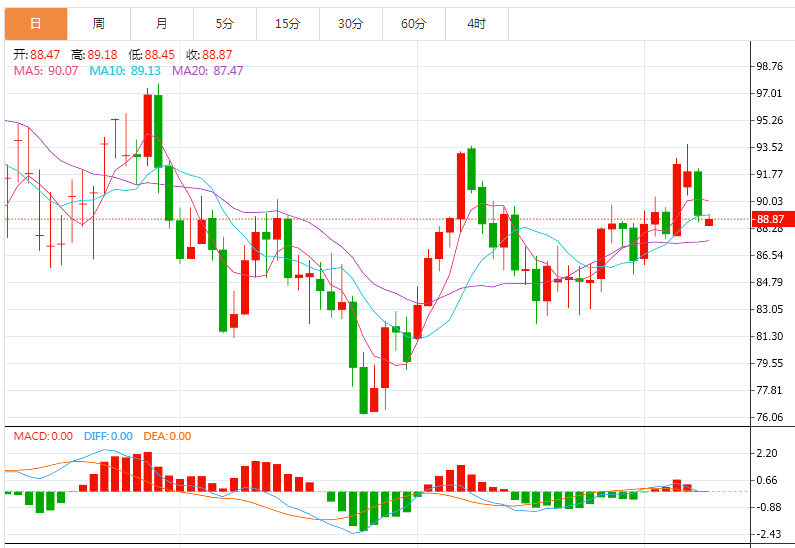Click the -2.43 MACD axis label

click(769, 534)
